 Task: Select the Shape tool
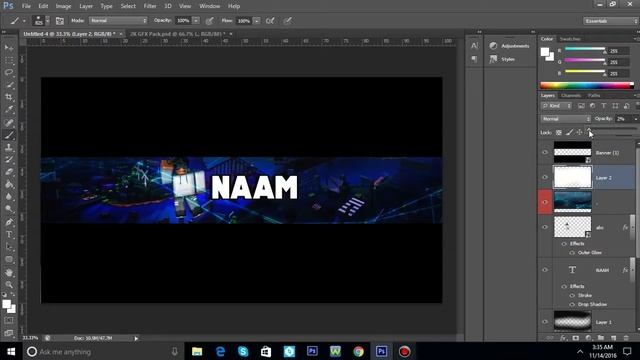(x=9, y=259)
